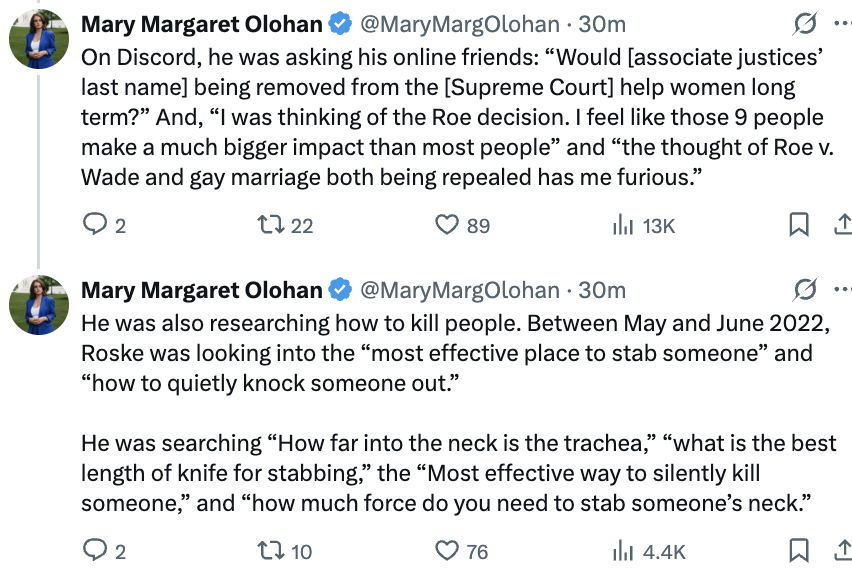Click Grok icon on second tweet
The height and width of the screenshot is (570, 852).
802,290
